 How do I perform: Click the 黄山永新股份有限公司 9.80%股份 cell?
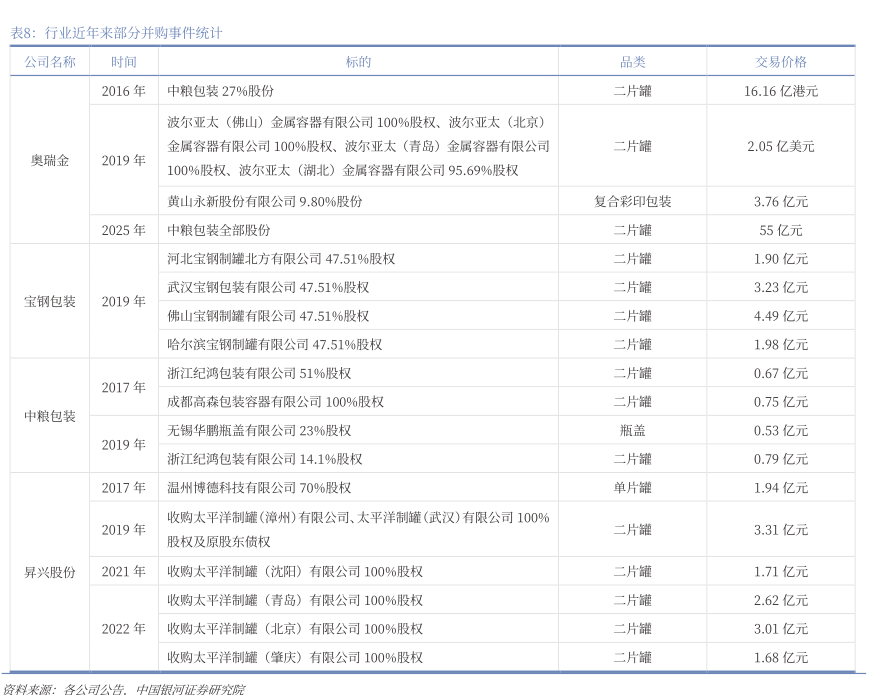click(x=265, y=201)
